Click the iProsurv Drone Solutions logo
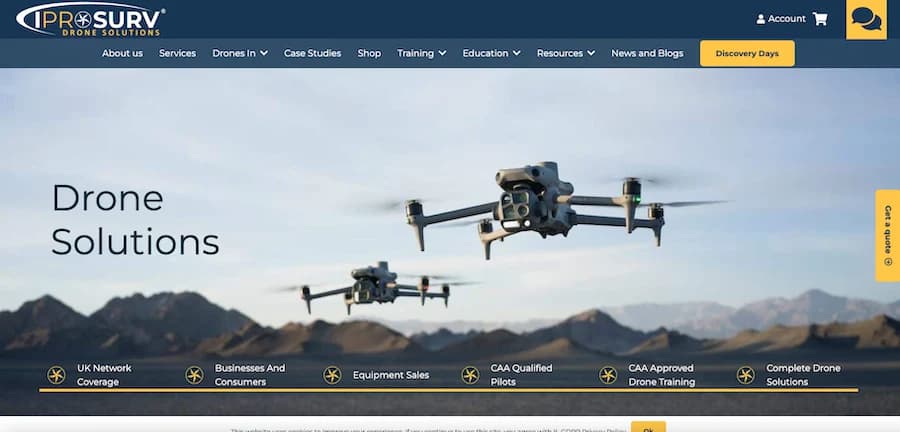Image resolution: width=900 pixels, height=432 pixels. (x=91, y=20)
